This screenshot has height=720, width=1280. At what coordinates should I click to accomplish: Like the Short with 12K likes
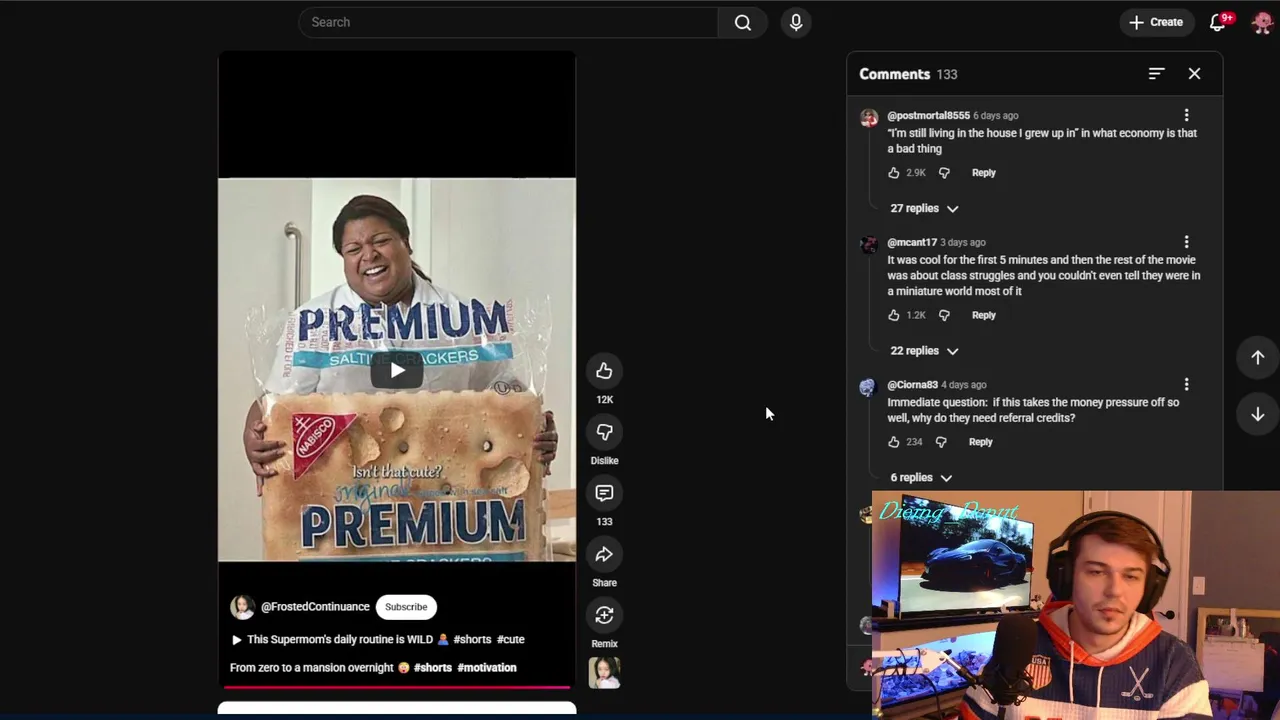click(604, 372)
